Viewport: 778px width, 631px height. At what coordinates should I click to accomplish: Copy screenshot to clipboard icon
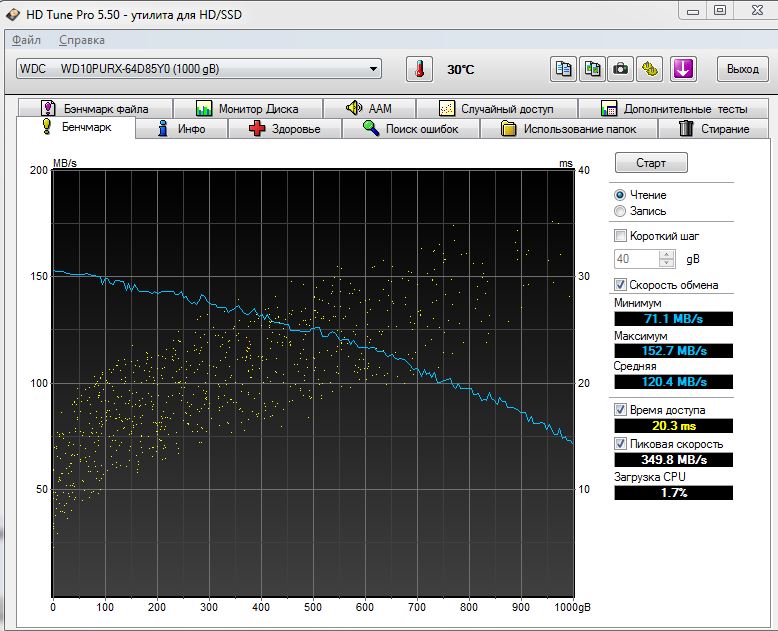(x=593, y=69)
